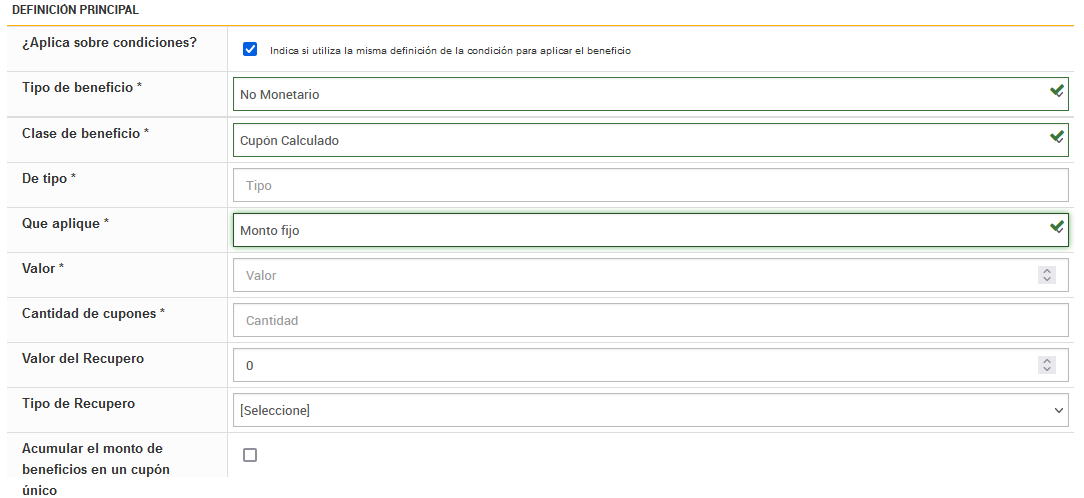Click the green checkmark in Tipo de beneficio

pos(1056,91)
